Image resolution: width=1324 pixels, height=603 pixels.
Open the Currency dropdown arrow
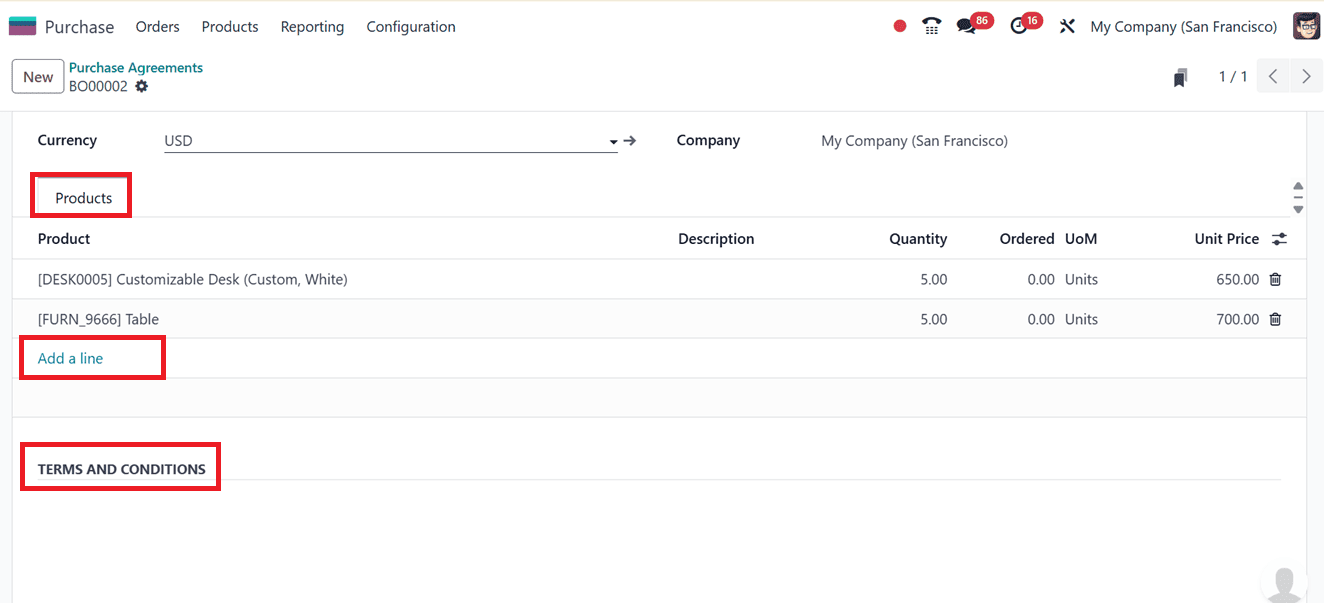coord(612,141)
